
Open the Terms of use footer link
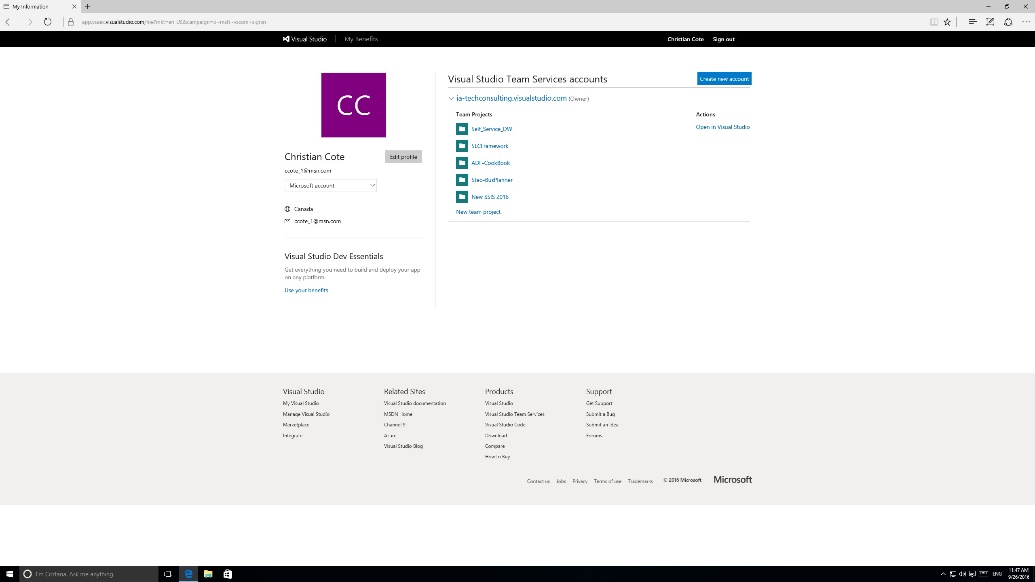point(607,481)
